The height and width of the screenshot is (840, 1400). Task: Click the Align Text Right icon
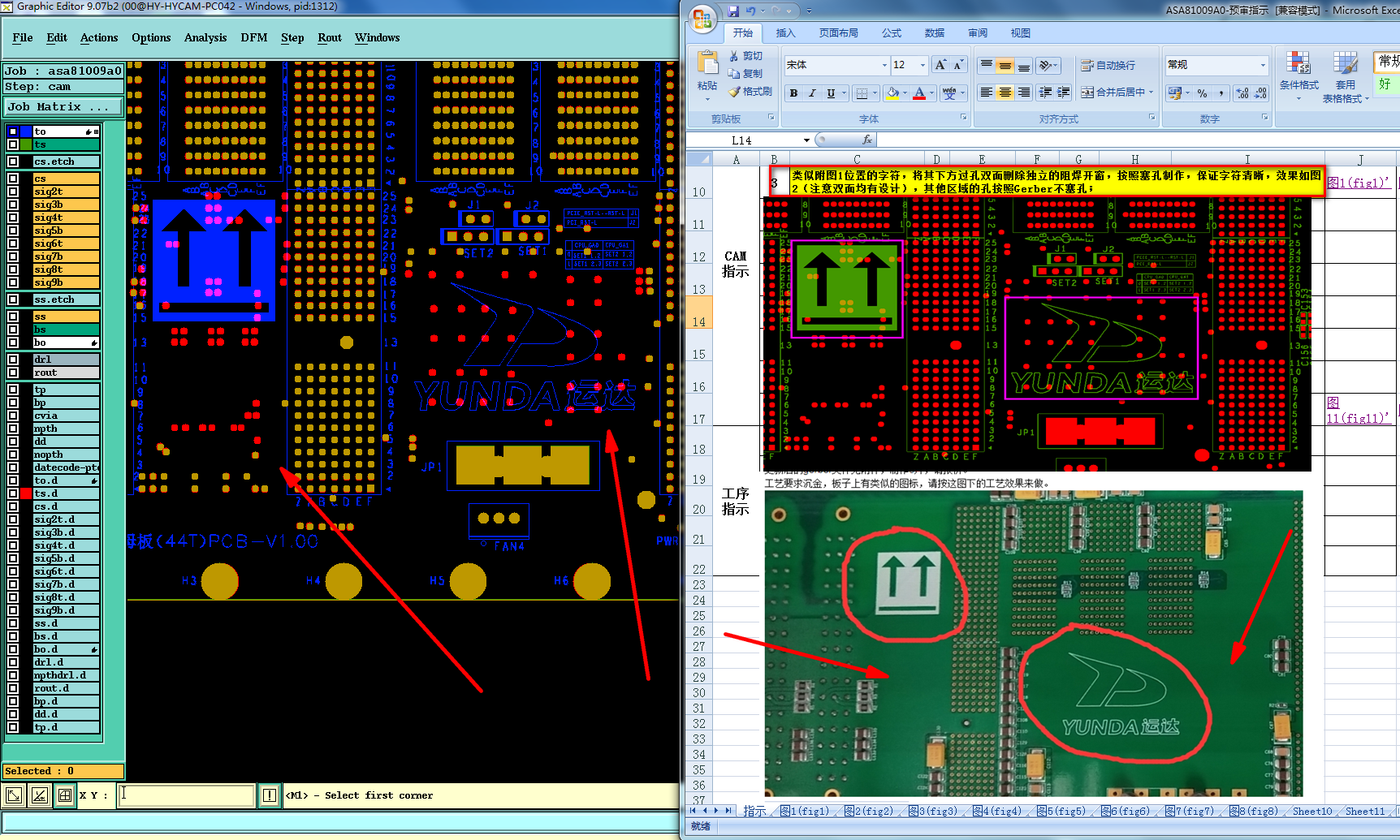click(x=1024, y=93)
